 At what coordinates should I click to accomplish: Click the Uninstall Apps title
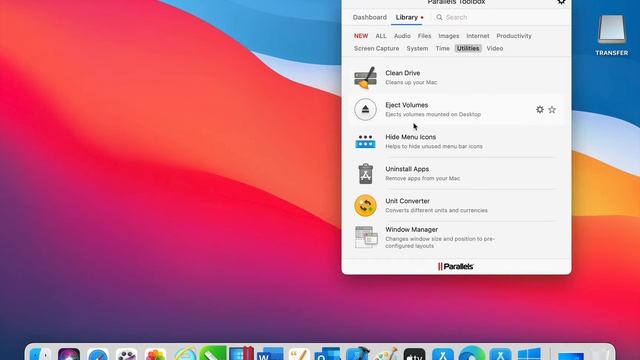[x=407, y=169]
